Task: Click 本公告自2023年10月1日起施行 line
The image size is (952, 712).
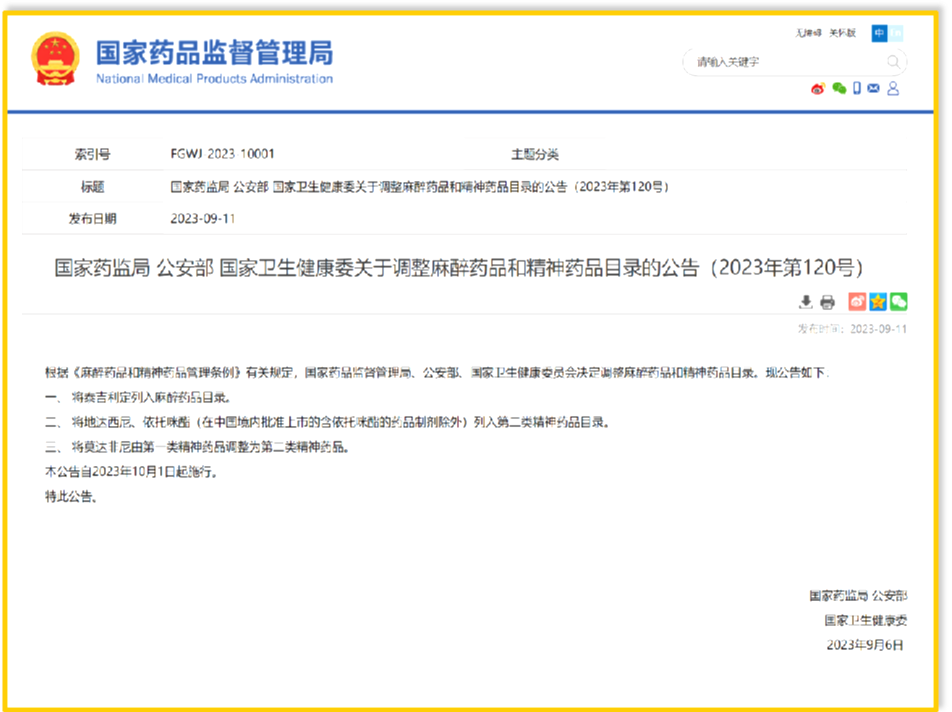Action: click(x=131, y=472)
